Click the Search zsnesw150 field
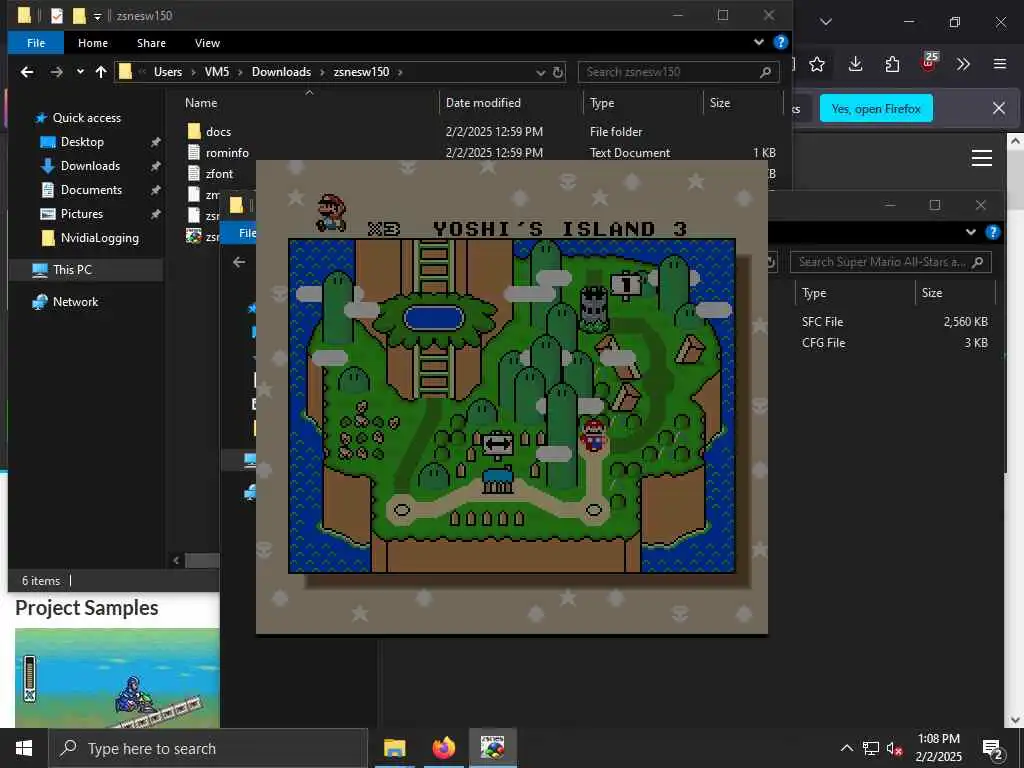1024x768 pixels. 678,72
